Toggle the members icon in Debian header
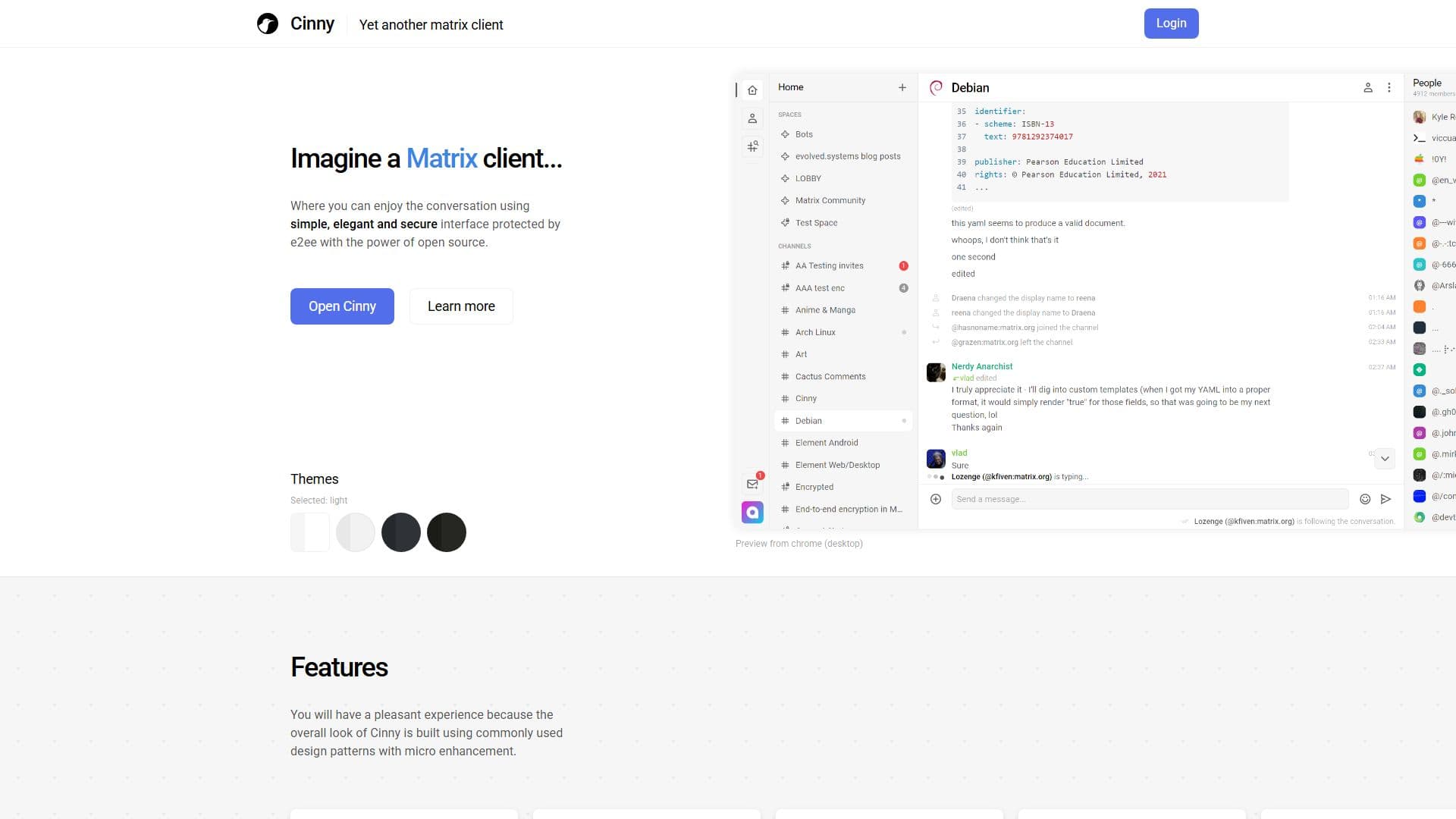Screen dimensions: 1456x819 (x=1368, y=87)
